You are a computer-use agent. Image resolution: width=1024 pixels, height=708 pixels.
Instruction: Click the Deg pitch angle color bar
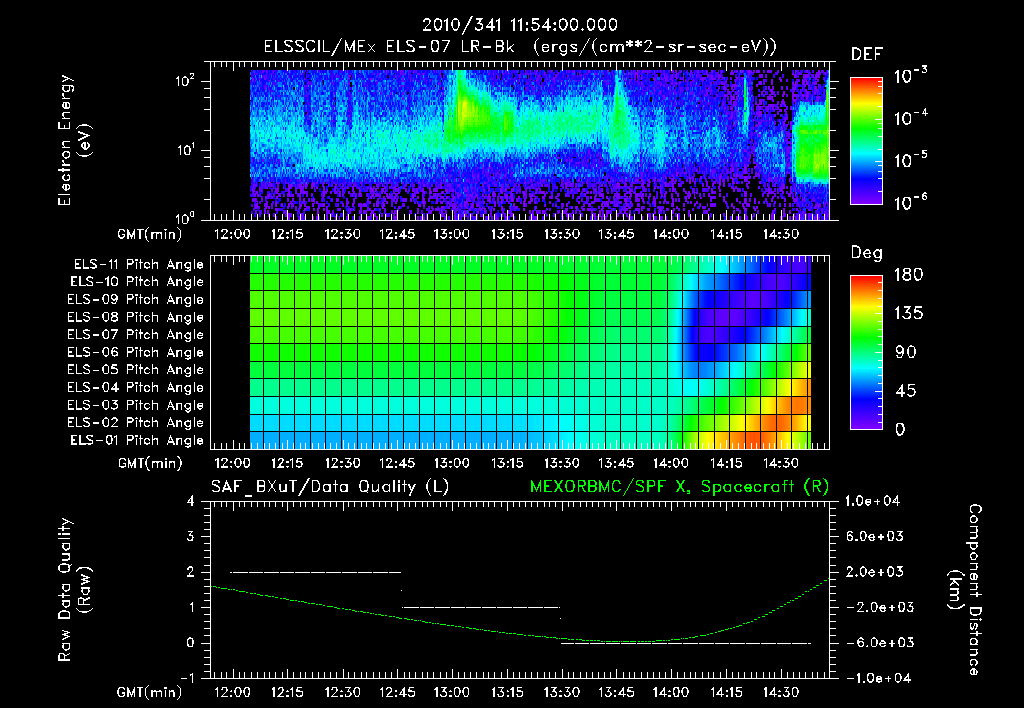[x=866, y=352]
